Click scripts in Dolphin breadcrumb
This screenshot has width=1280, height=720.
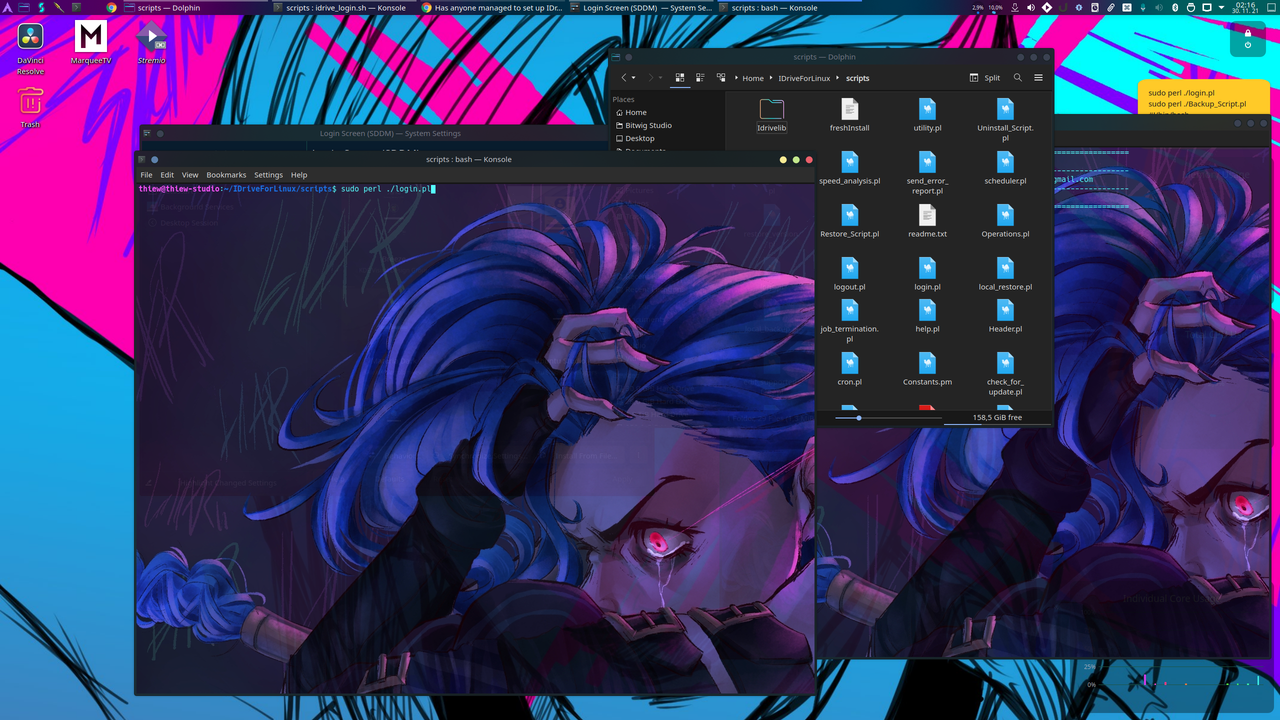point(857,78)
